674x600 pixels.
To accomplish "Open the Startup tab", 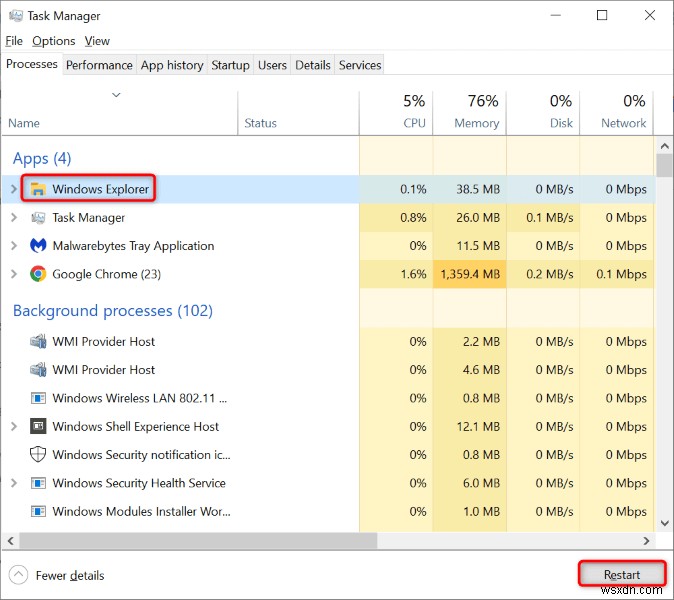I will tap(230, 65).
